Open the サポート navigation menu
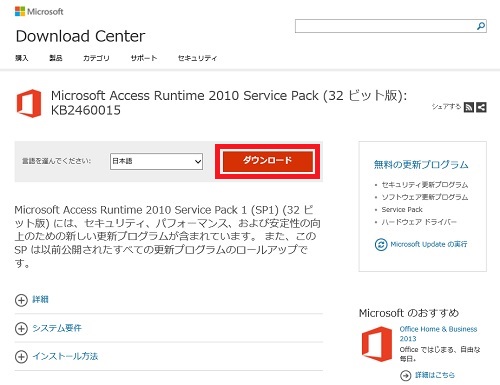 pos(144,58)
